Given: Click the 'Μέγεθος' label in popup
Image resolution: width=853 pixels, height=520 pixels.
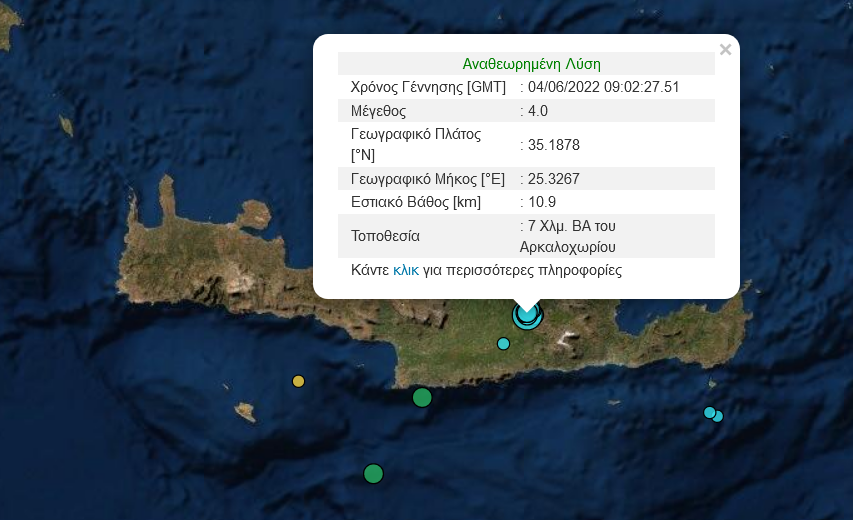Looking at the screenshot, I should coord(378,110).
